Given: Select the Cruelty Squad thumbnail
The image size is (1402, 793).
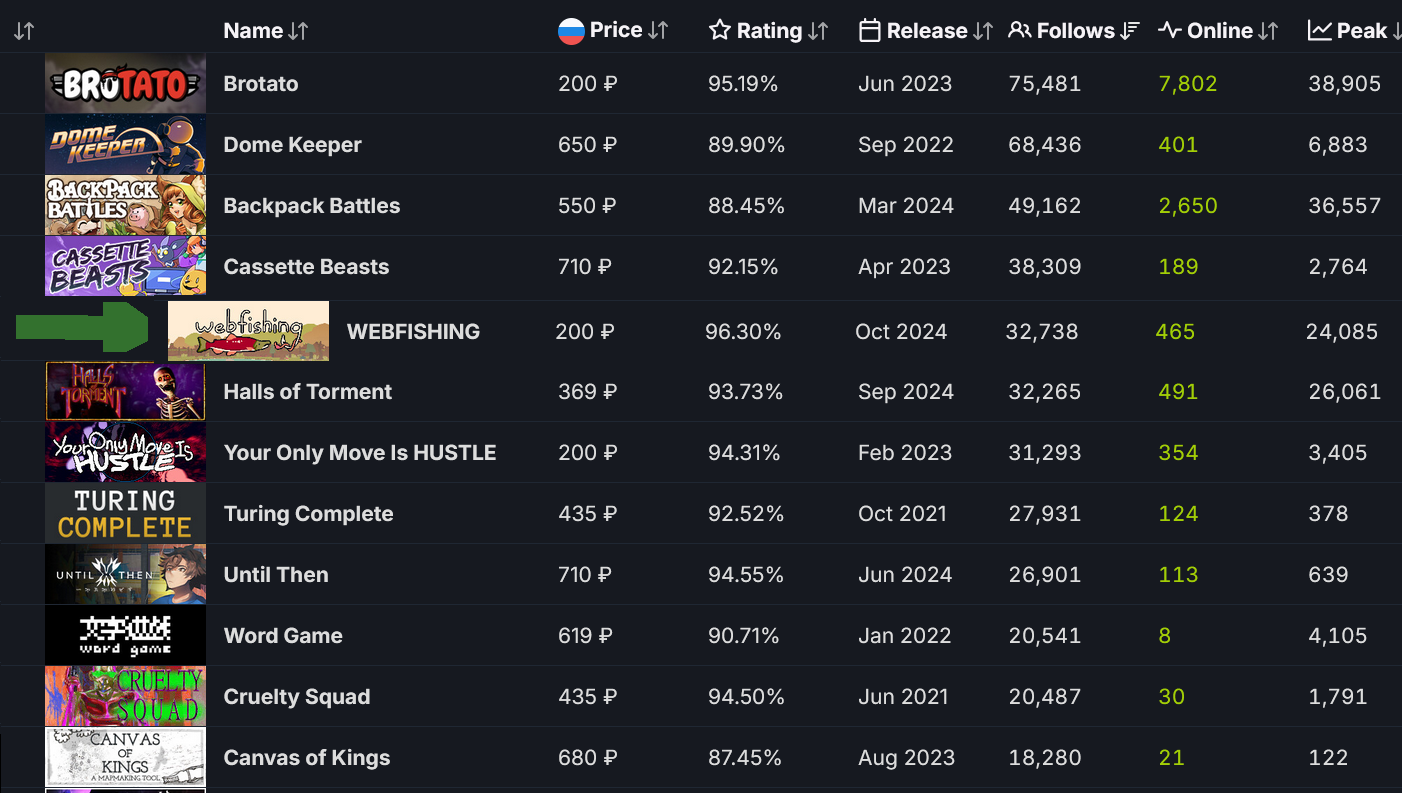Looking at the screenshot, I should click(125, 696).
